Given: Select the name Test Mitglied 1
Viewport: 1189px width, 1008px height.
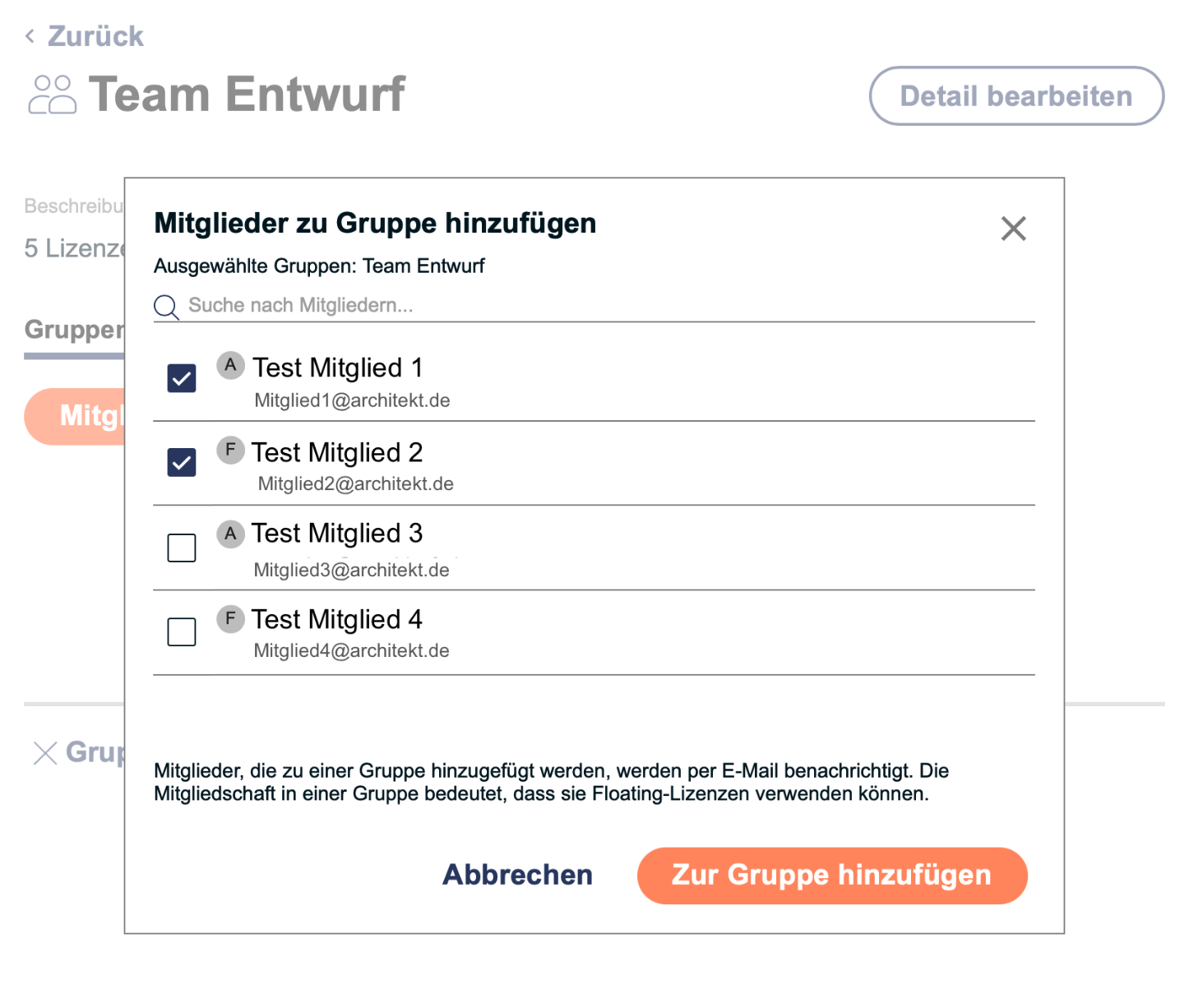Looking at the screenshot, I should click(x=337, y=368).
